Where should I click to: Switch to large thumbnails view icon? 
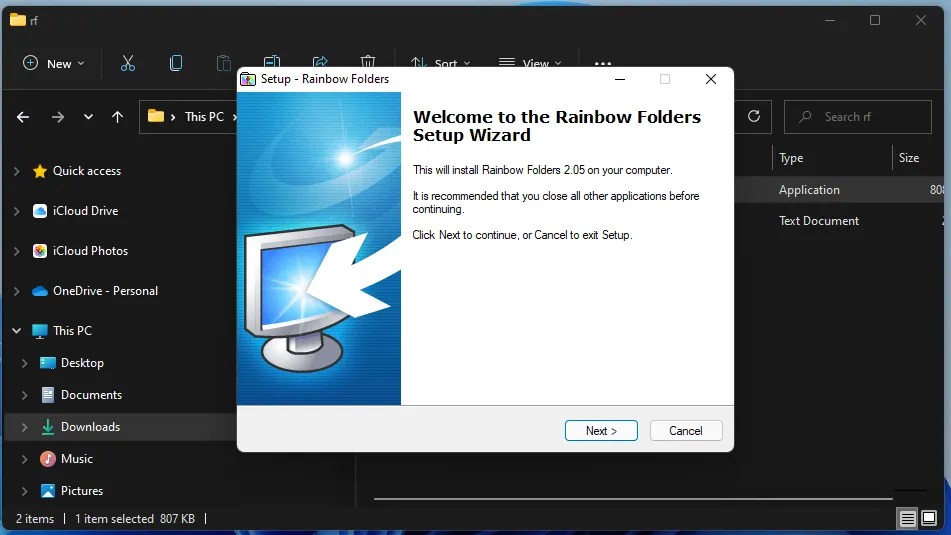929,518
